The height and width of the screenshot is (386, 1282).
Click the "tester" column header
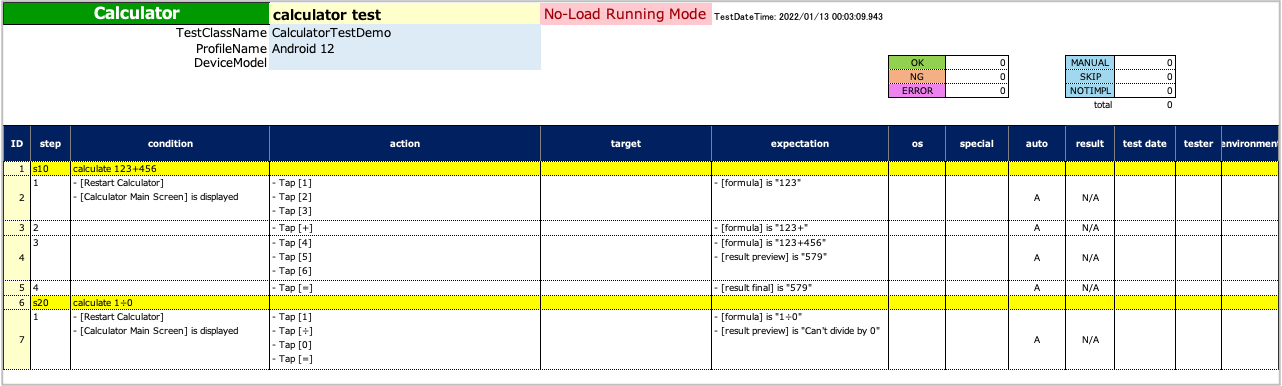point(1198,144)
